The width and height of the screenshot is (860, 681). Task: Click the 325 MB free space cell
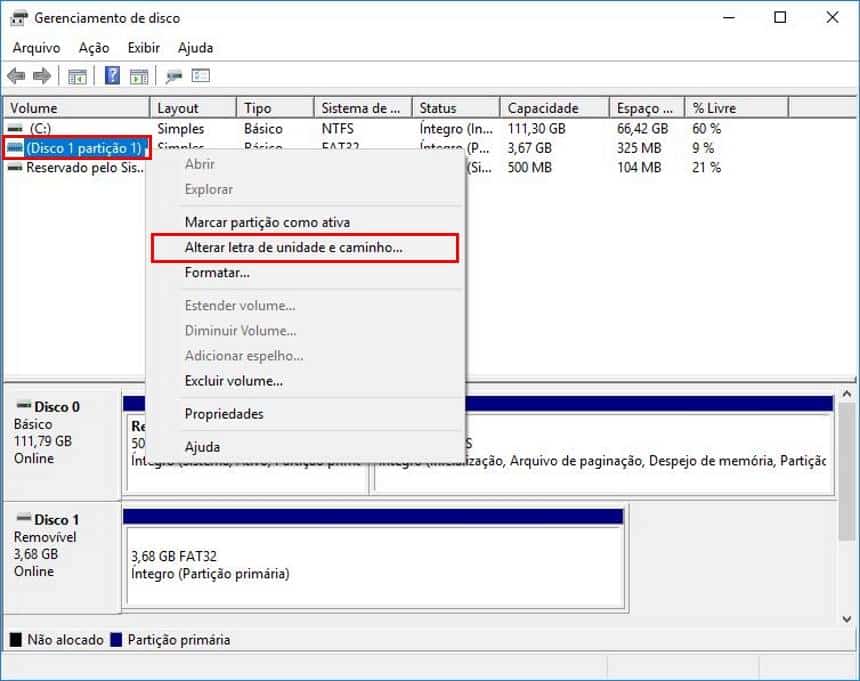(x=639, y=148)
